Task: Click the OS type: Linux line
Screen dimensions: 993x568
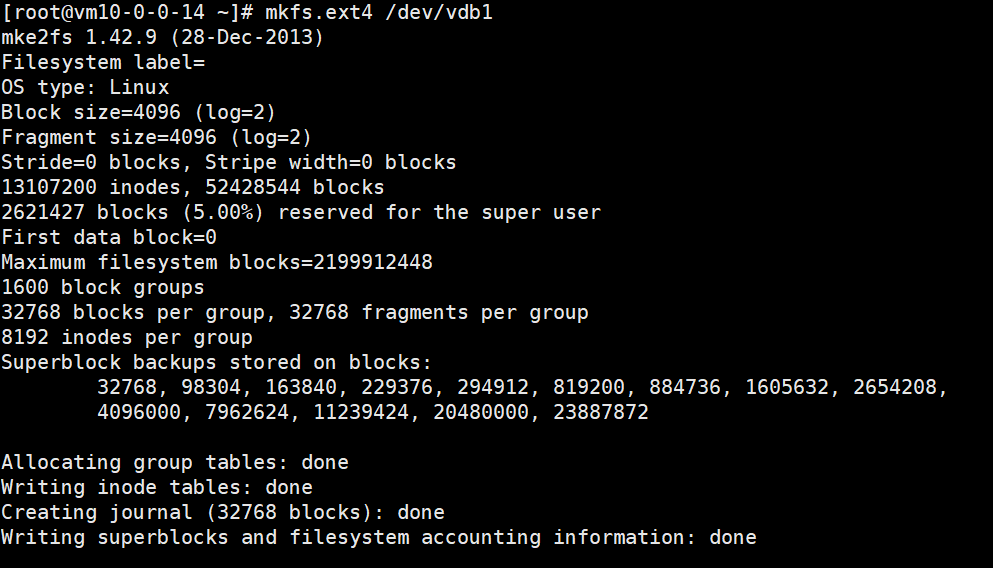Action: pyautogui.click(x=85, y=87)
